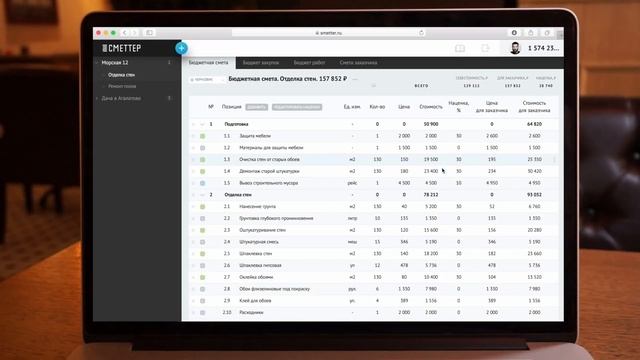Image resolution: width=640 pixels, height=360 pixels.
Task: Select the Морская 12 project
Action: (x=115, y=63)
